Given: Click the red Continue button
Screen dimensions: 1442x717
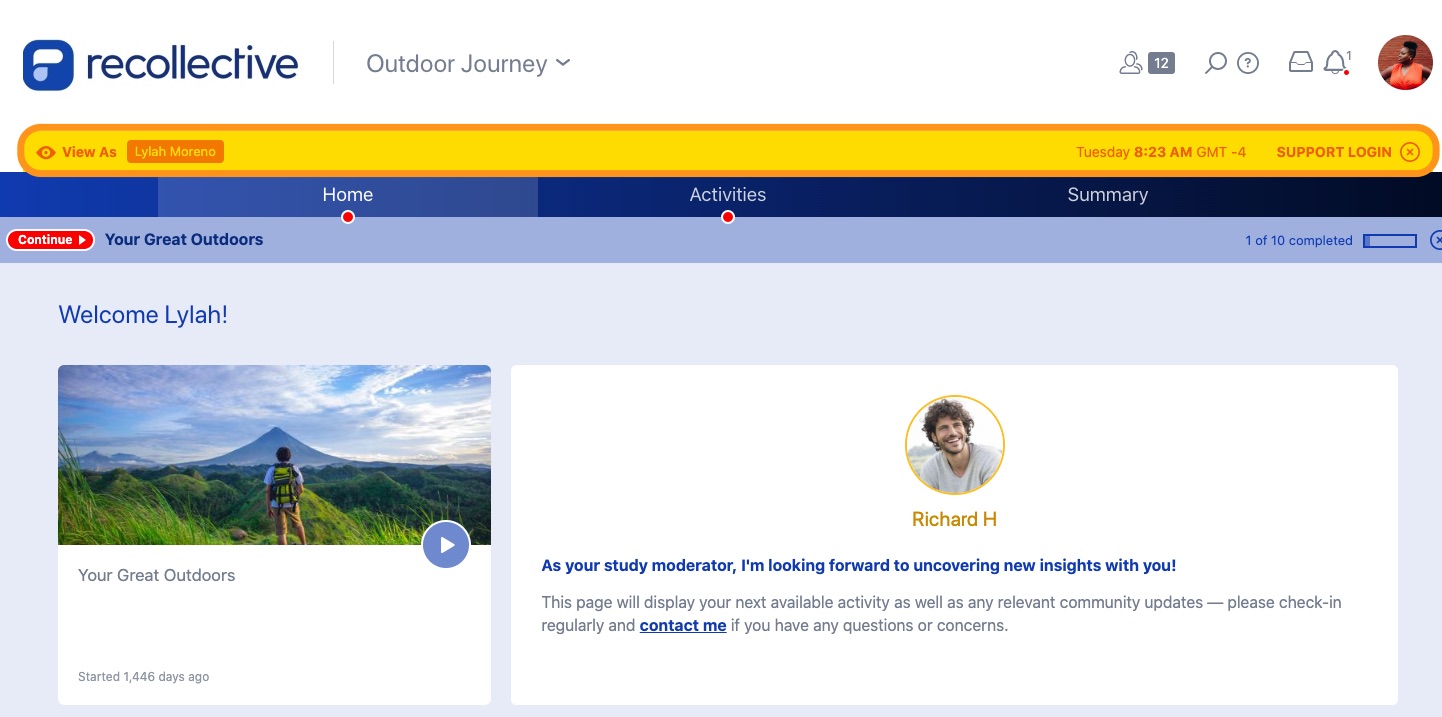Looking at the screenshot, I should (x=51, y=240).
